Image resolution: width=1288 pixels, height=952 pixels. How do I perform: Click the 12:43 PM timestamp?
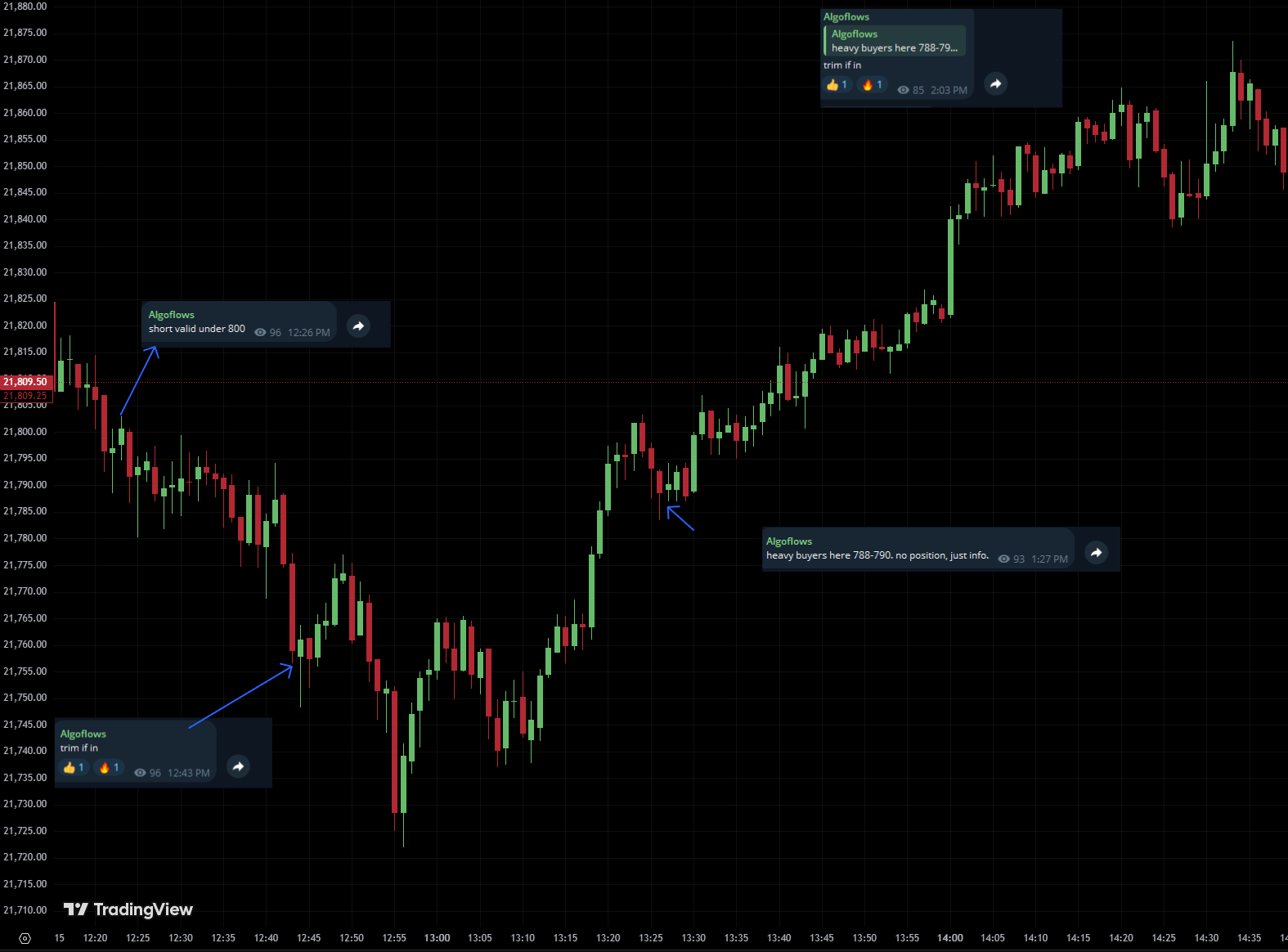(189, 773)
